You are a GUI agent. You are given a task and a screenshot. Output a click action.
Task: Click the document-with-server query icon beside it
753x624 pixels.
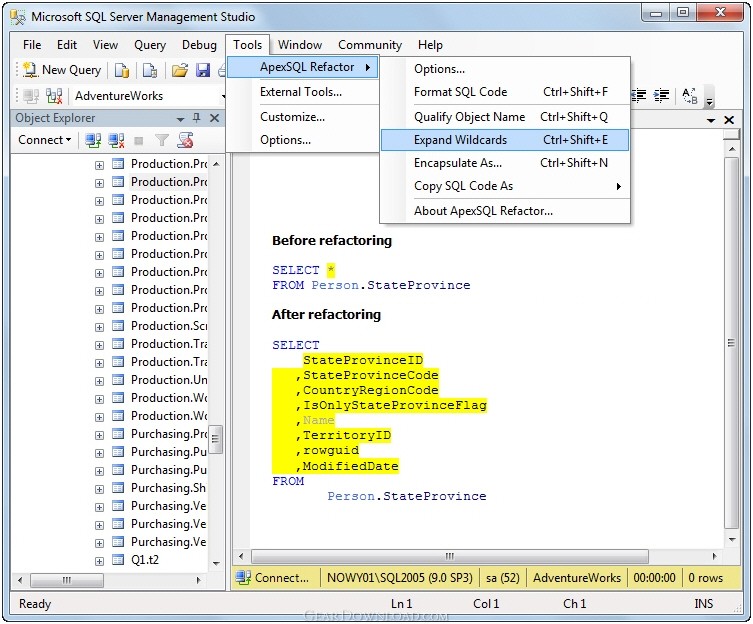[150, 71]
